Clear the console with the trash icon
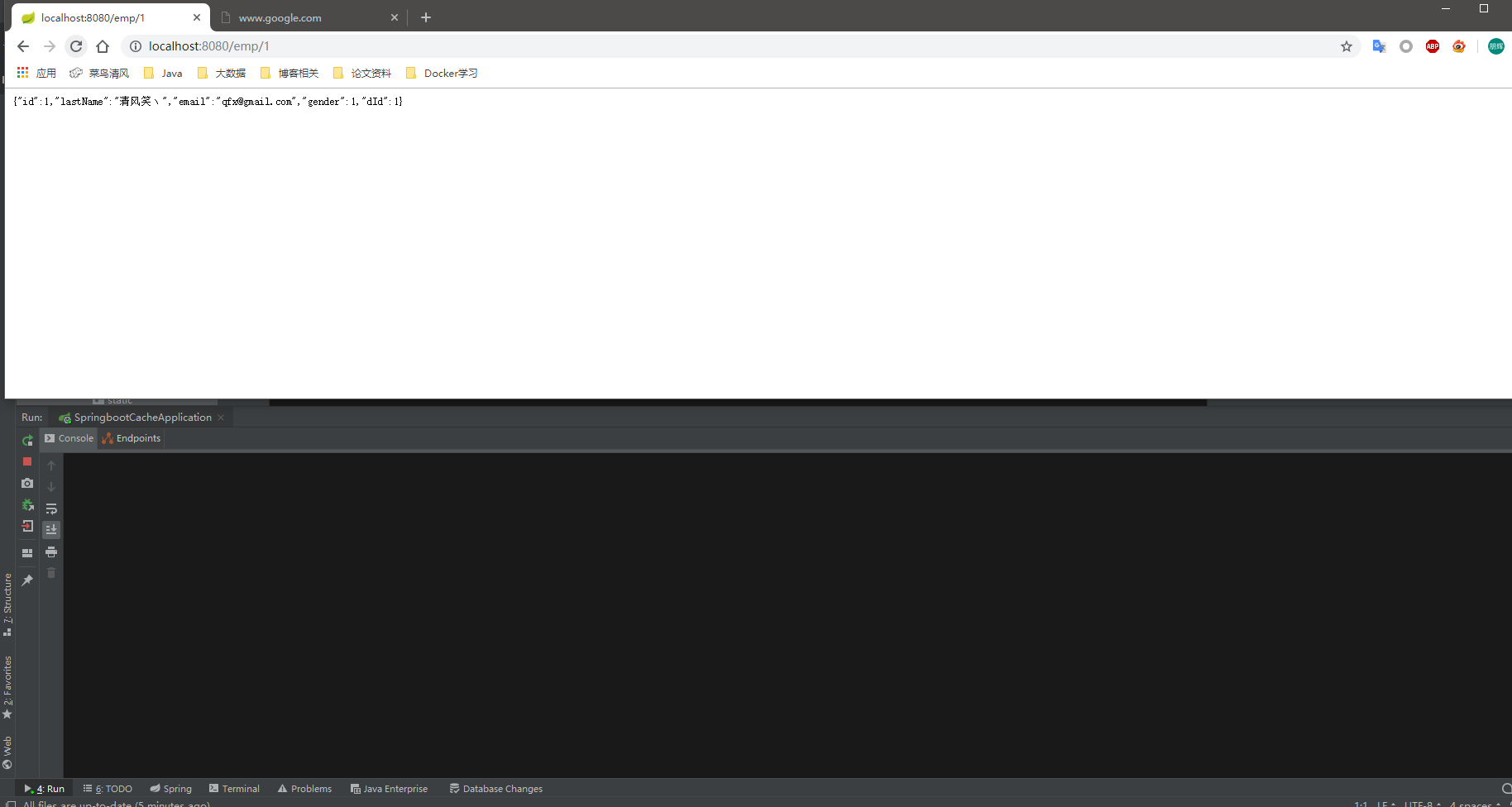 point(51,573)
